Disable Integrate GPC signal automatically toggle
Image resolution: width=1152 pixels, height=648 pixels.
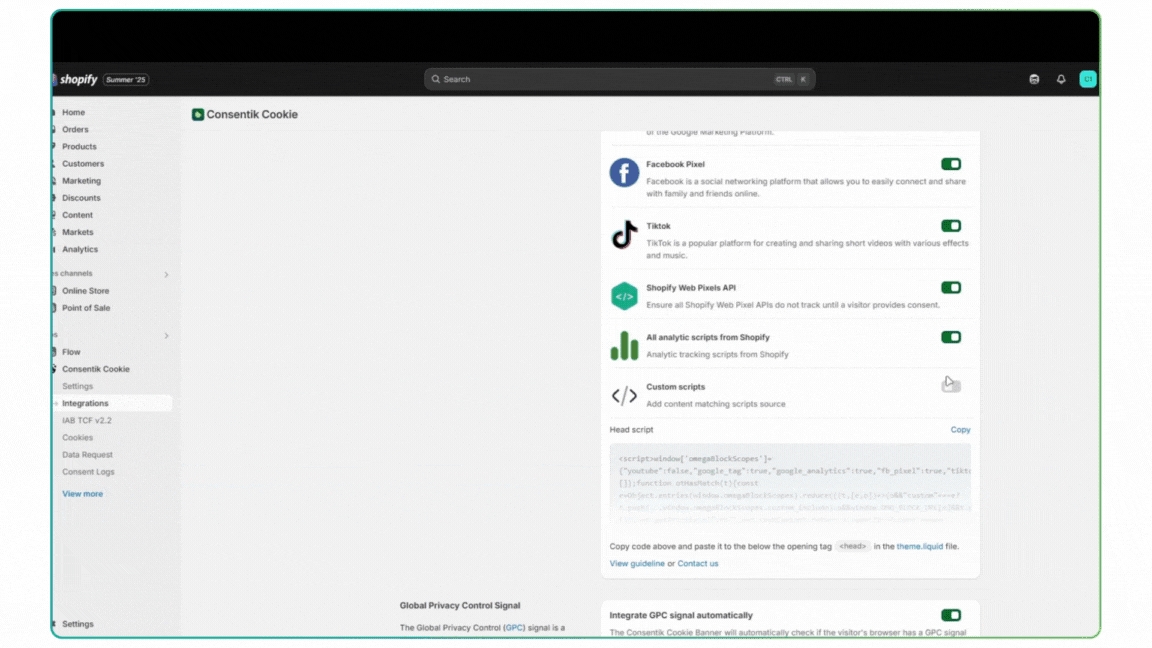pos(950,615)
